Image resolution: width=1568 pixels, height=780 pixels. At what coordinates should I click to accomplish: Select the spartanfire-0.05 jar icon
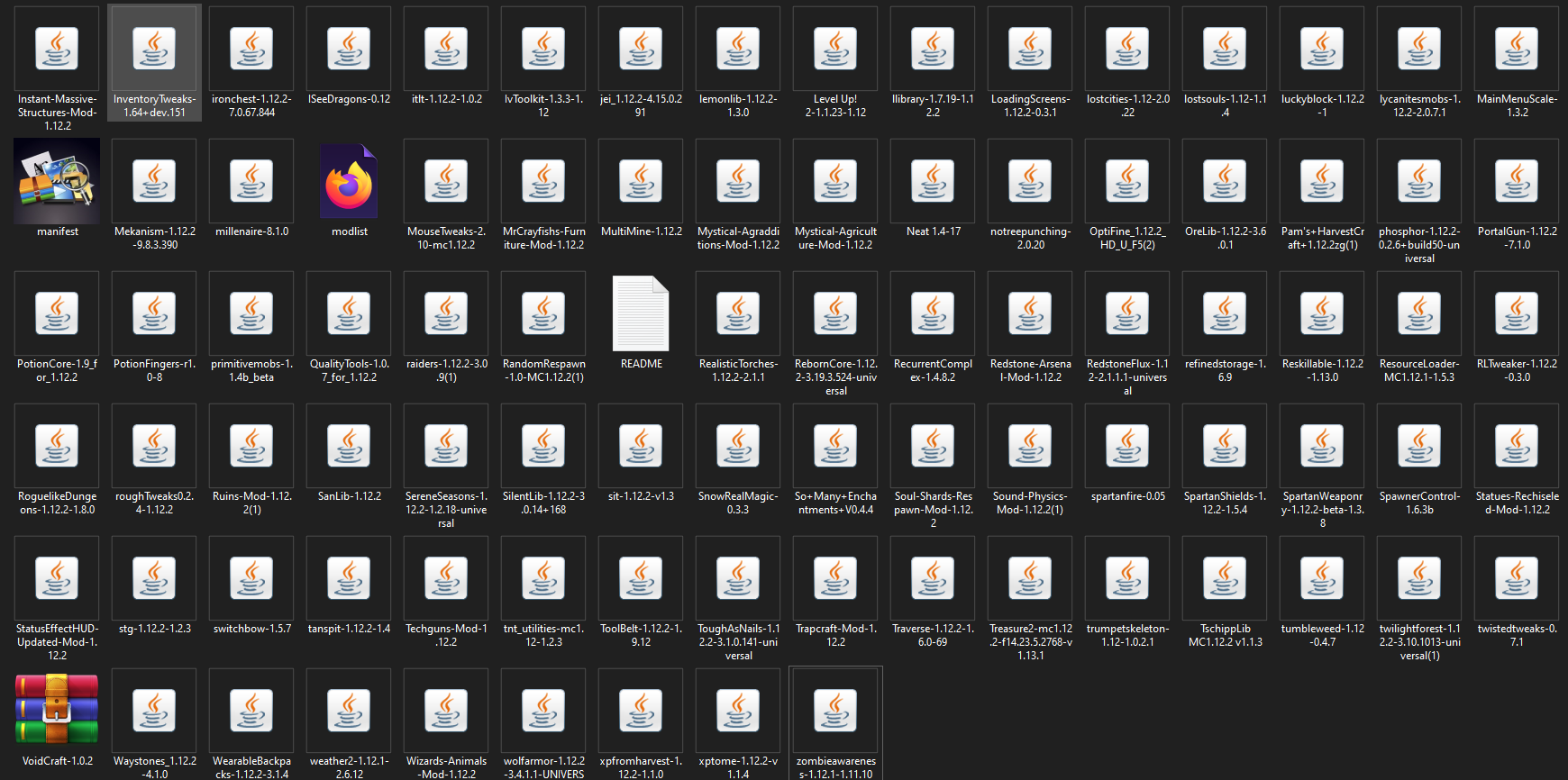pyautogui.click(x=1127, y=446)
